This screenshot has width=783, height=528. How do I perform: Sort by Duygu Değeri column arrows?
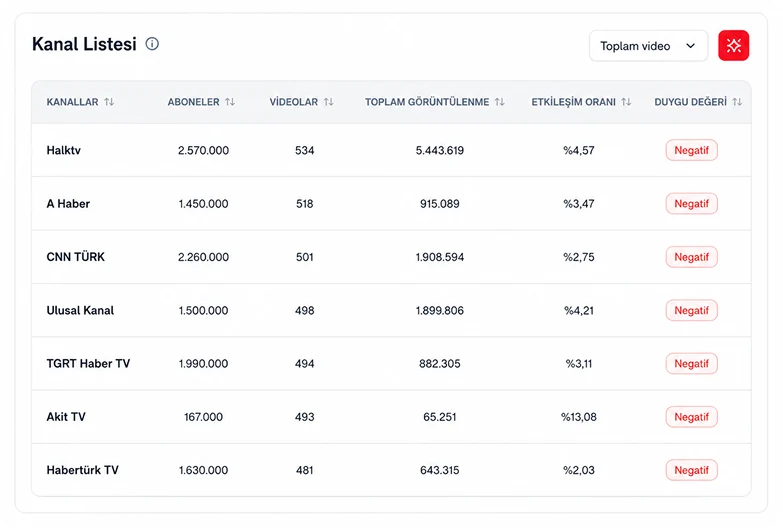[x=737, y=102]
